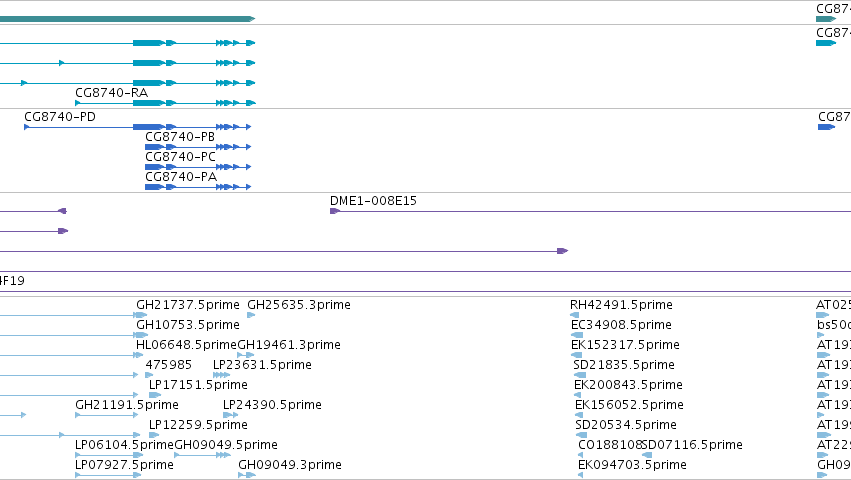Select the EC34908.5prime EST glyph
The height and width of the screenshot is (480, 851).
(x=575, y=335)
